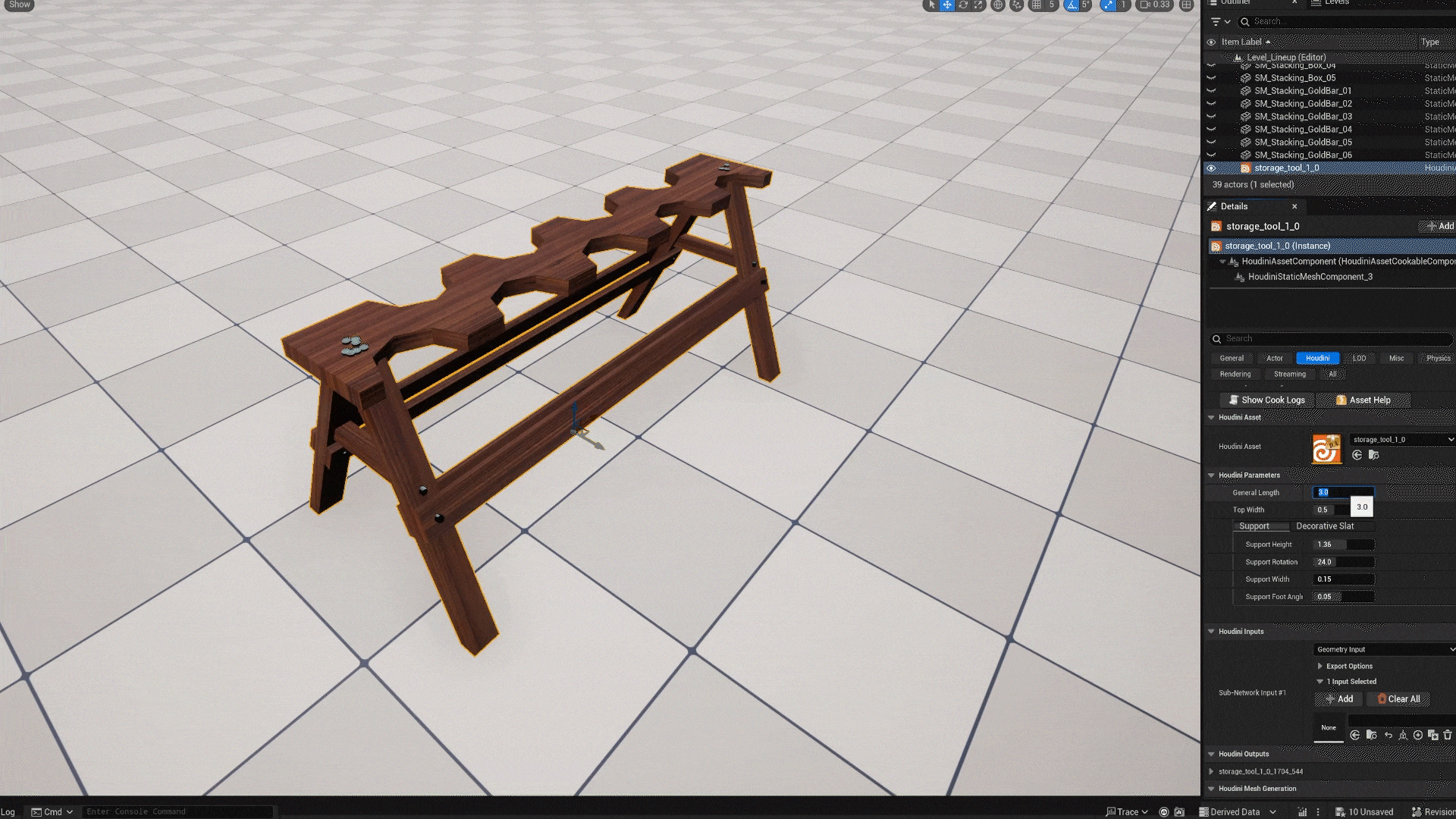Select the rotate transform gizmo tool

pyautogui.click(x=963, y=5)
